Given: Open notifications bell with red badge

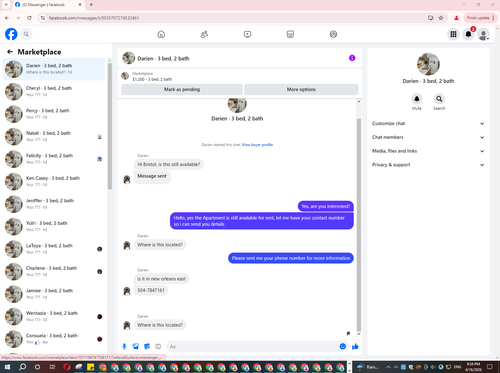Looking at the screenshot, I should pos(468,34).
